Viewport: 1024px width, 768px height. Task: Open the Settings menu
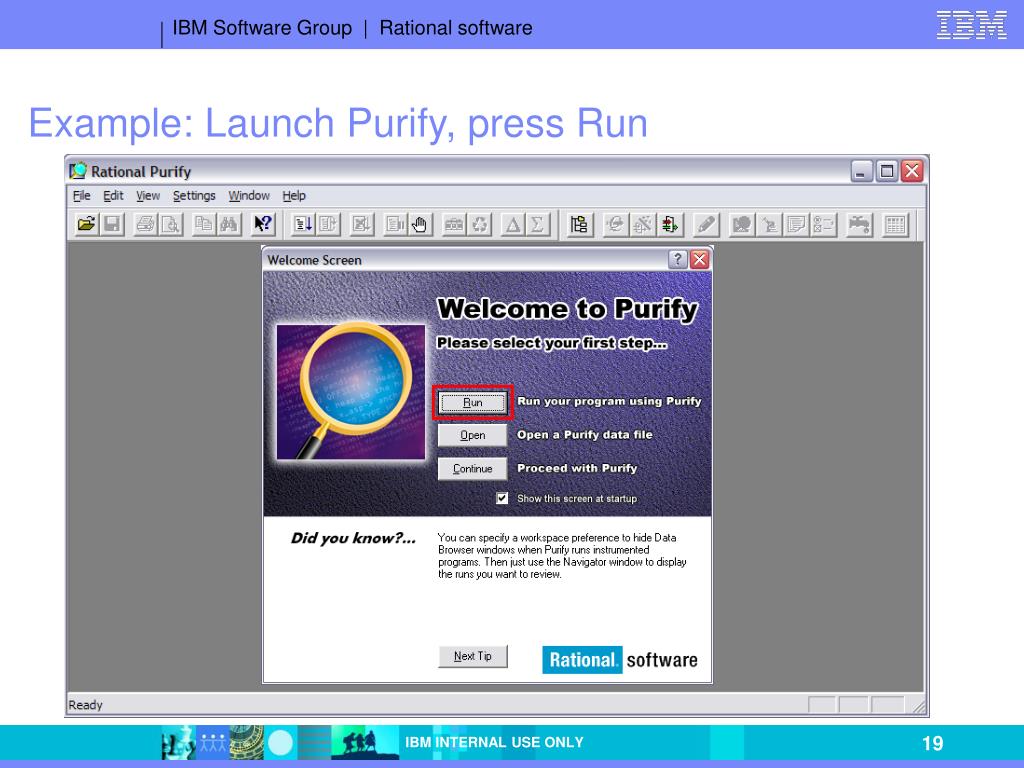pos(194,196)
